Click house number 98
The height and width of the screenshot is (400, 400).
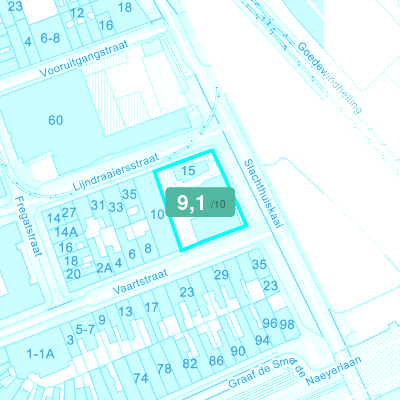(x=287, y=324)
